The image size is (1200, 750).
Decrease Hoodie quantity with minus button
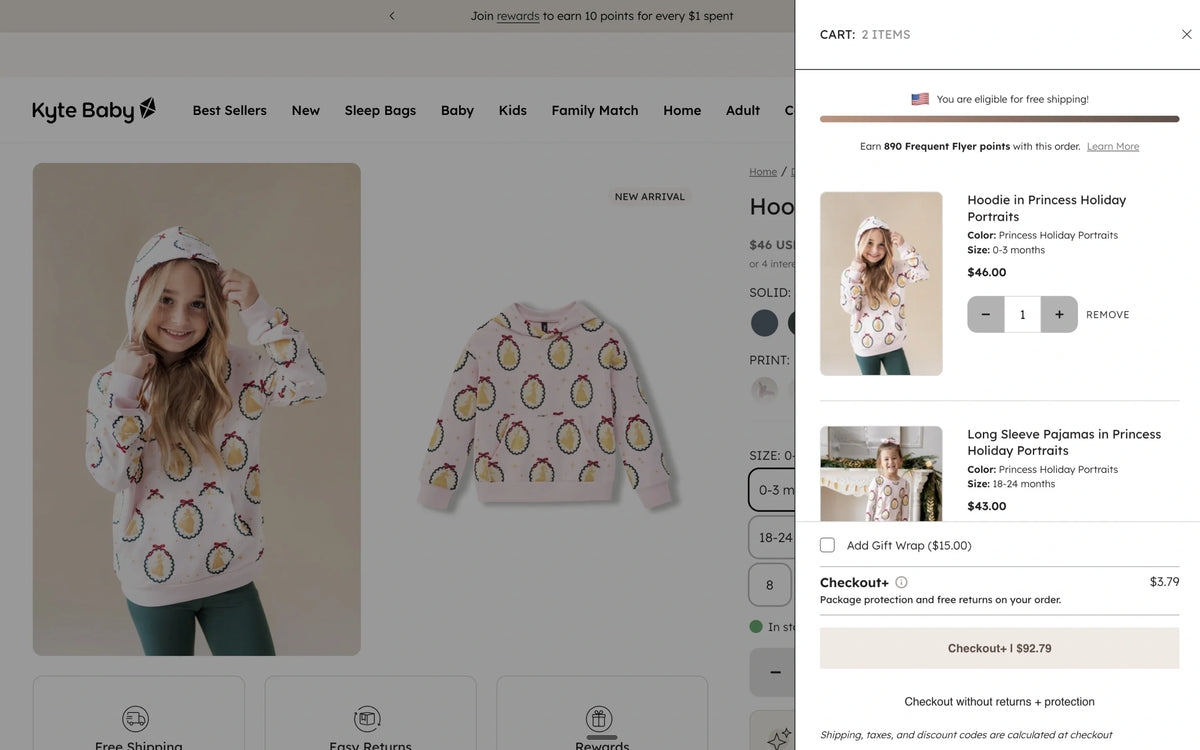point(986,314)
